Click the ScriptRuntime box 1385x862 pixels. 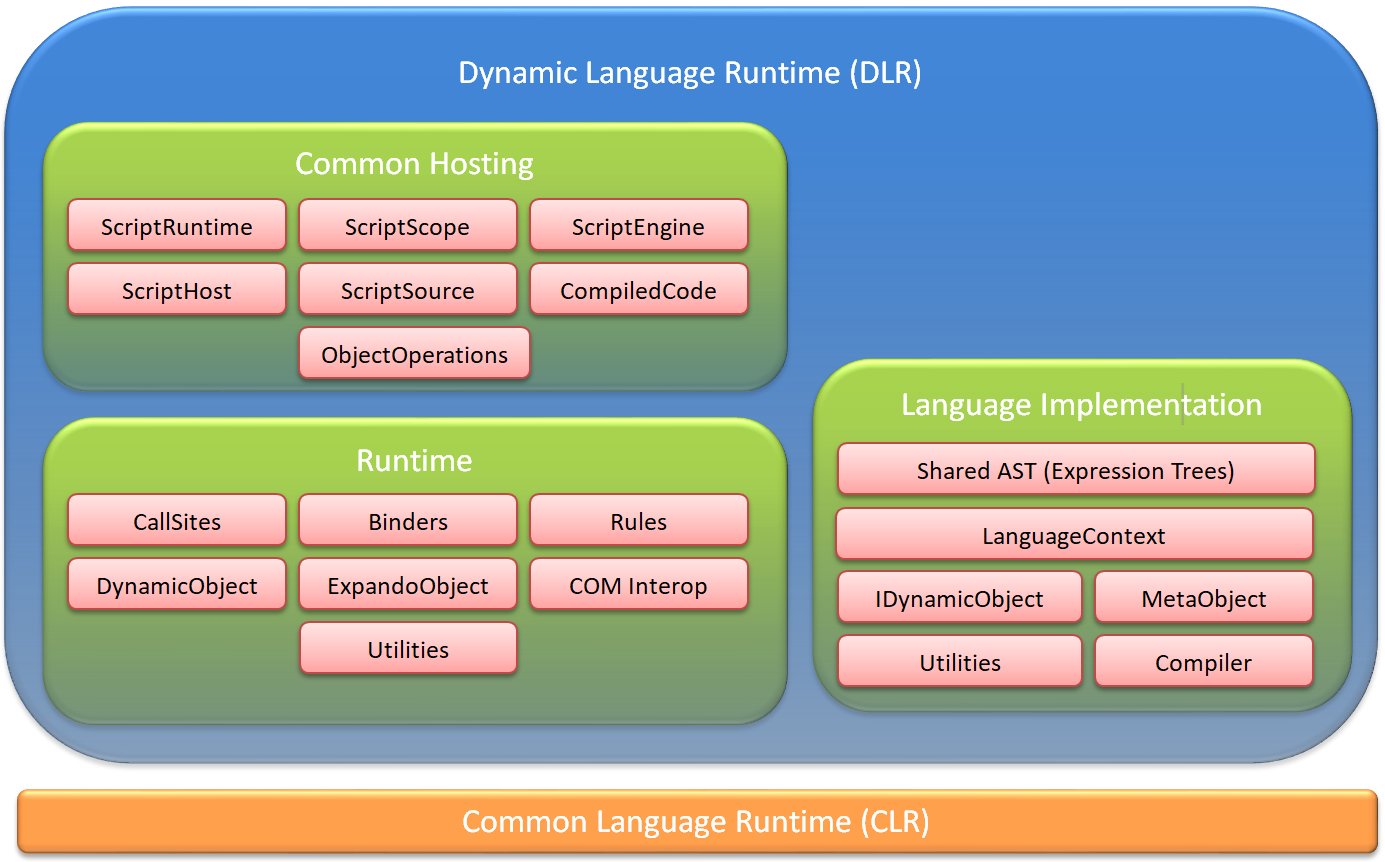click(177, 226)
